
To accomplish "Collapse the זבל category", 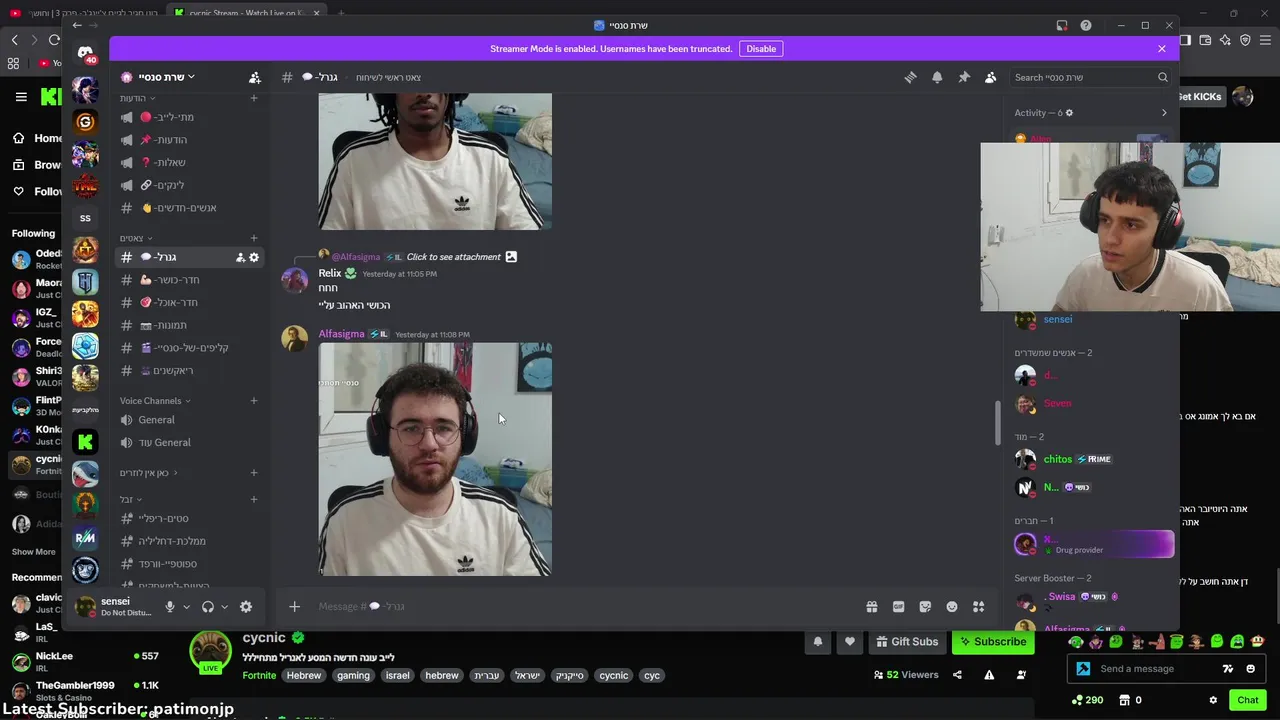I will (x=131, y=499).
